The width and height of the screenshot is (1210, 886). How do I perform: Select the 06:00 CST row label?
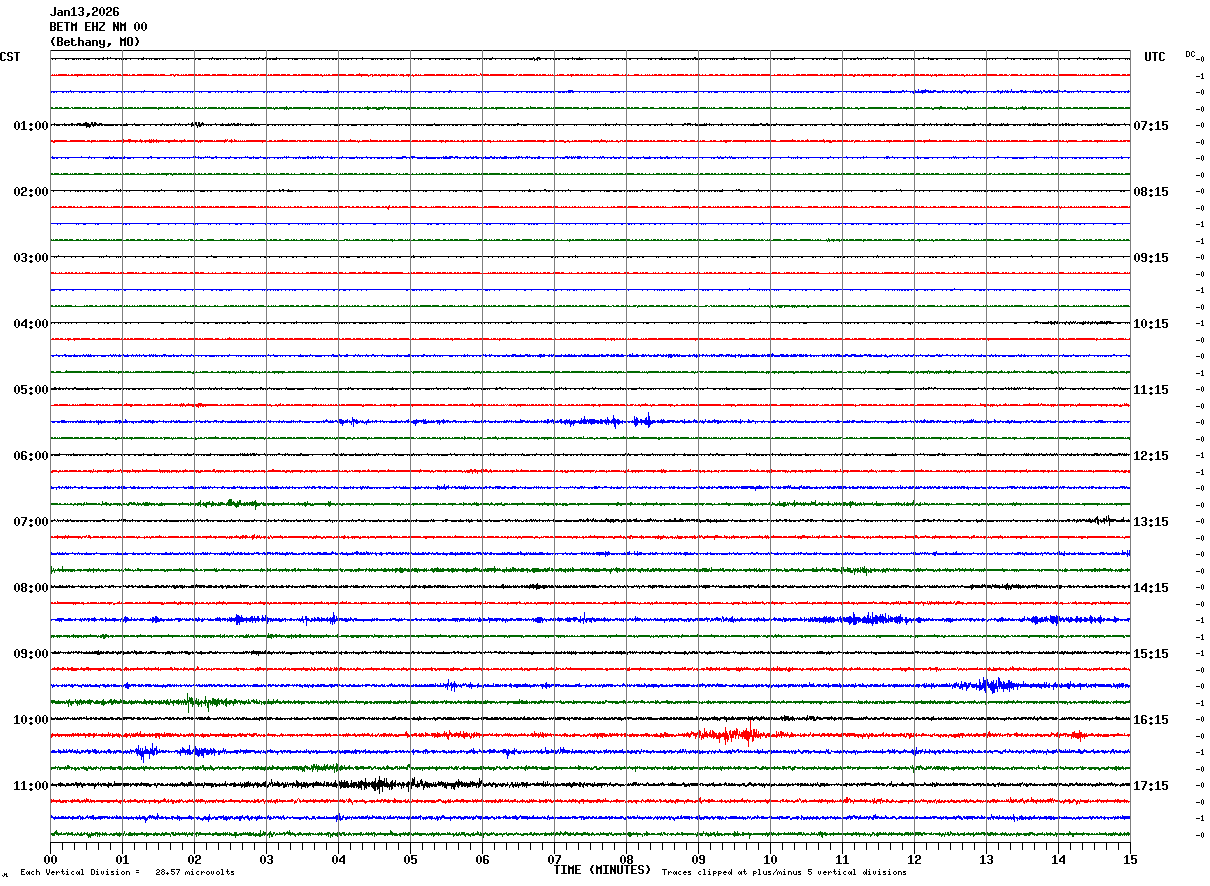(31, 456)
